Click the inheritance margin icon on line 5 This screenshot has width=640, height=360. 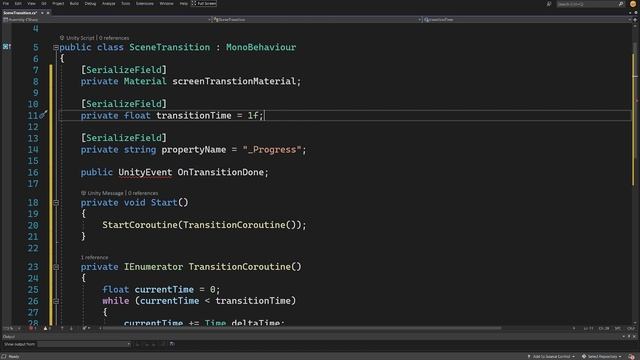point(7,47)
